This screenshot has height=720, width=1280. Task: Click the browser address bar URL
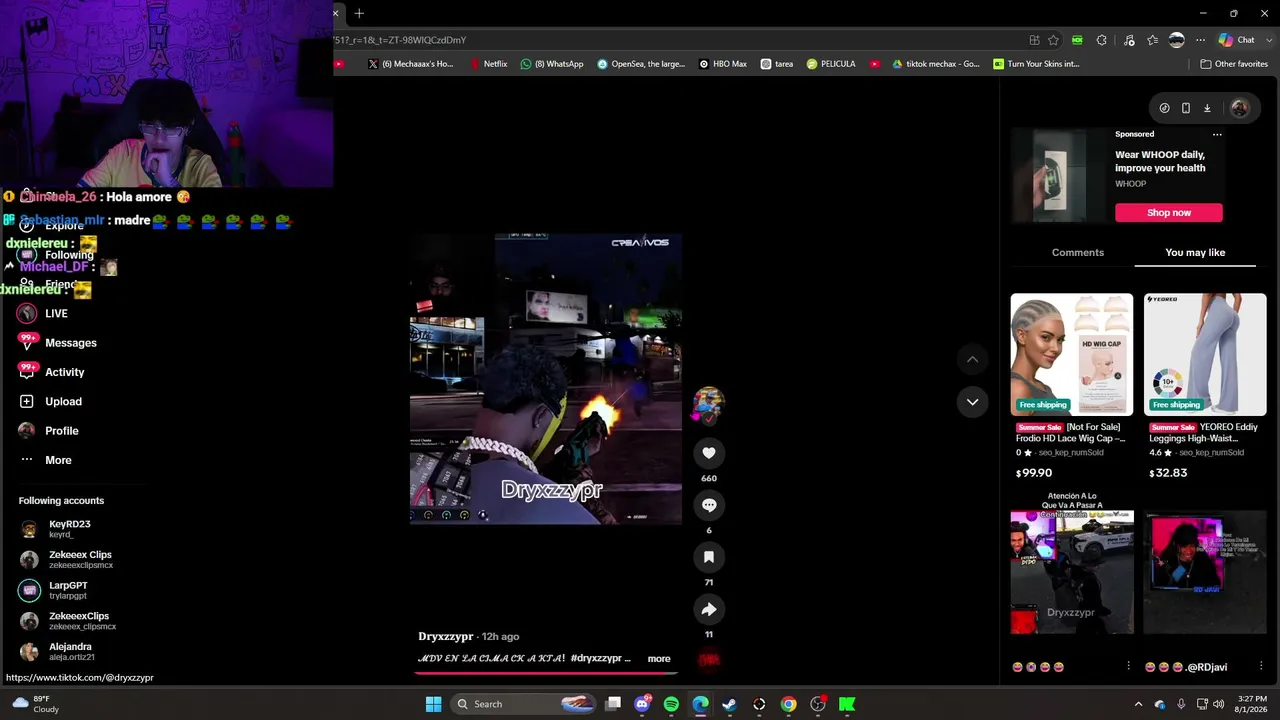coord(400,40)
